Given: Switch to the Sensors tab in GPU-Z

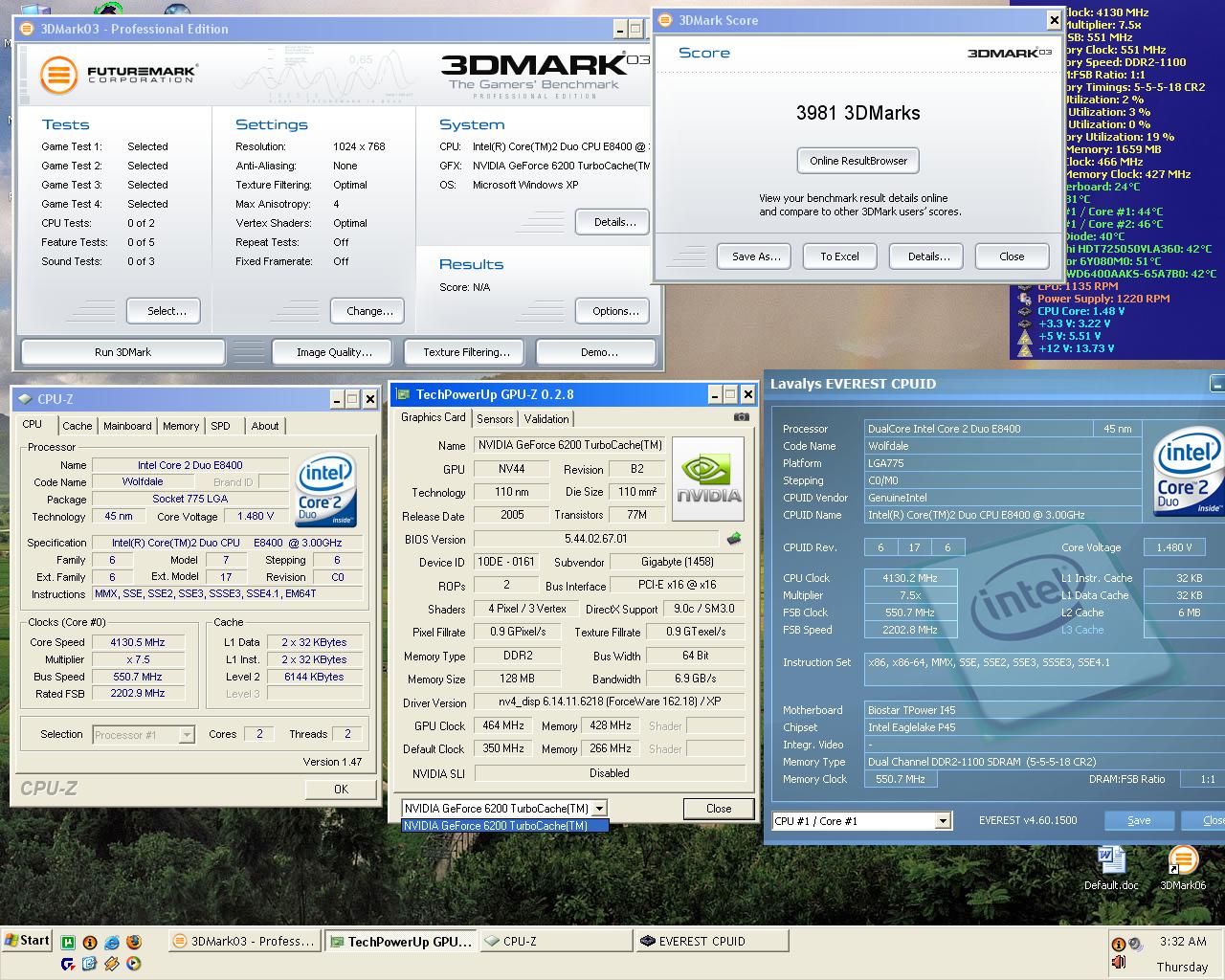Looking at the screenshot, I should (x=495, y=419).
